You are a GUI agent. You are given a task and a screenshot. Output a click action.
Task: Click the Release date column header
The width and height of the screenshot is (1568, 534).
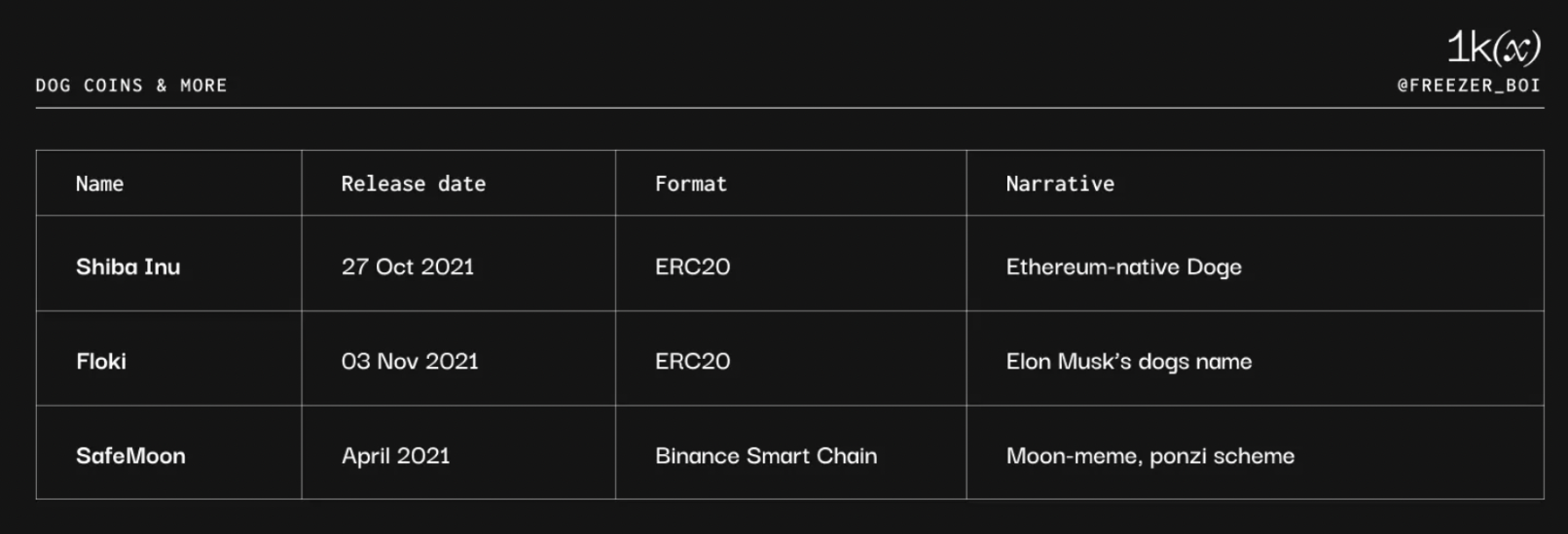click(x=413, y=184)
